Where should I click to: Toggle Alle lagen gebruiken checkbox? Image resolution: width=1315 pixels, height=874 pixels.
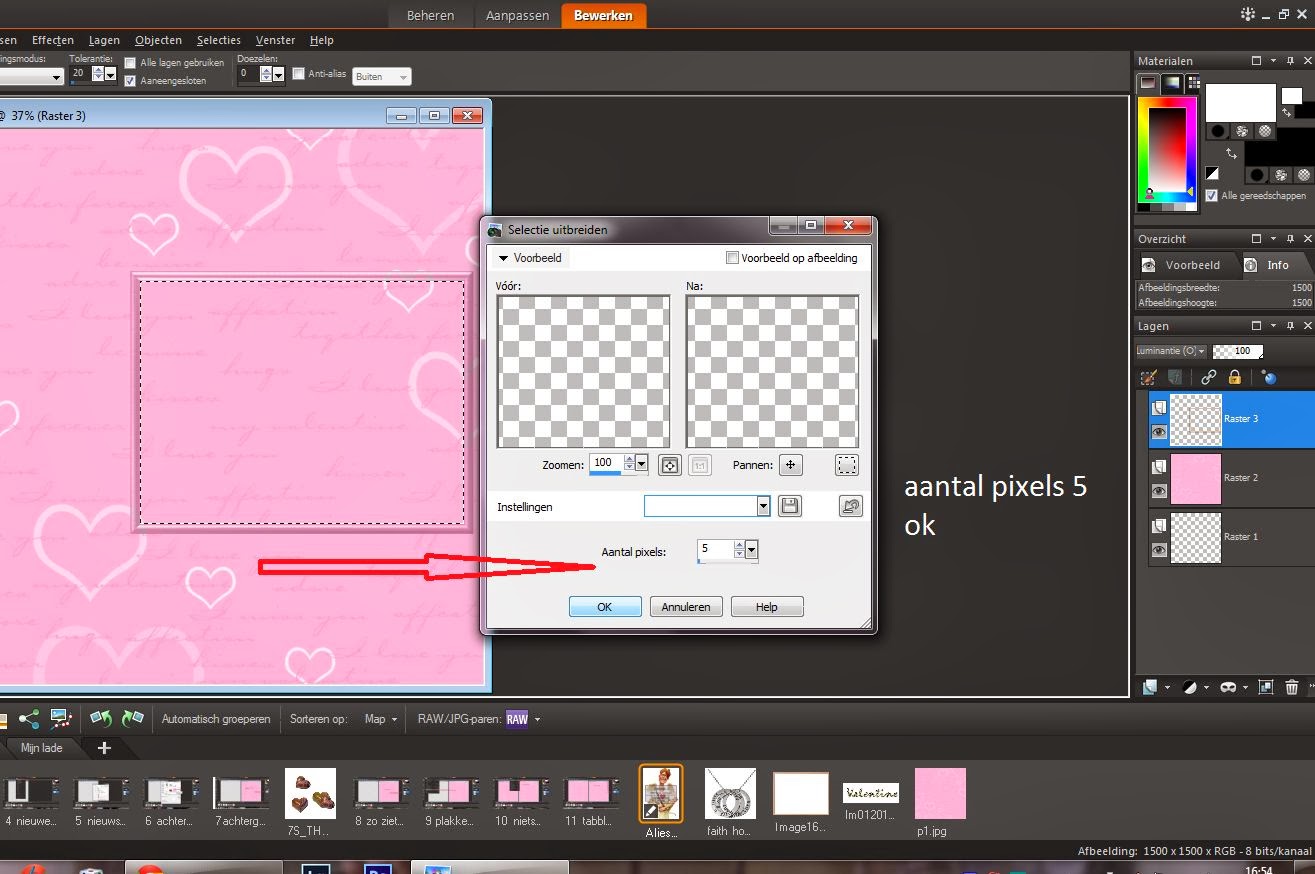(131, 63)
